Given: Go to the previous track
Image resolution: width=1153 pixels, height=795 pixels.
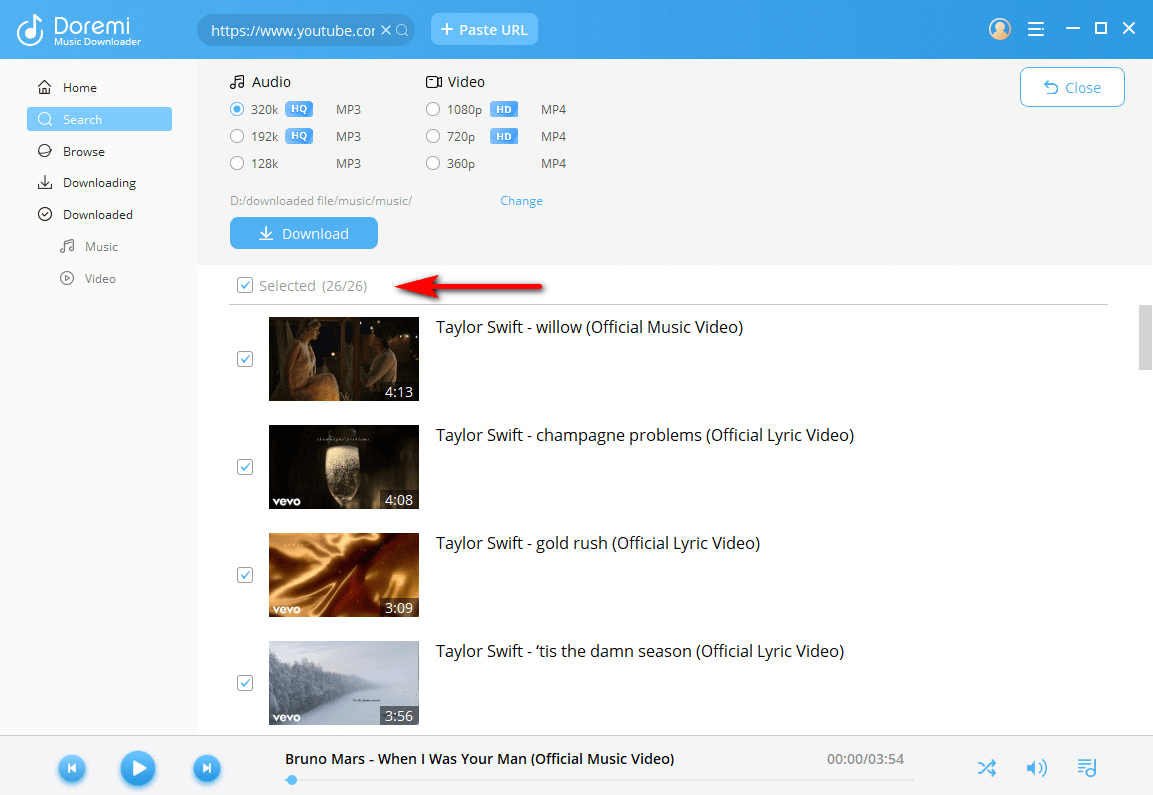Looking at the screenshot, I should pos(71,768).
